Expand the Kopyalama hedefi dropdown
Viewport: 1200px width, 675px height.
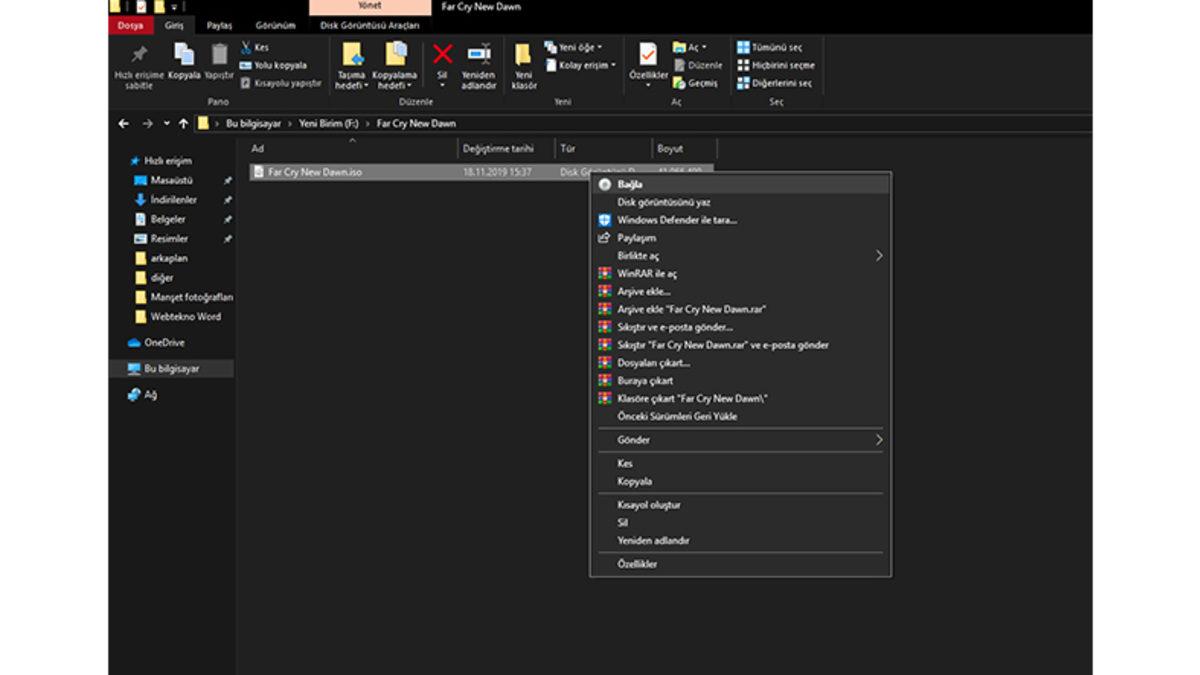[395, 86]
